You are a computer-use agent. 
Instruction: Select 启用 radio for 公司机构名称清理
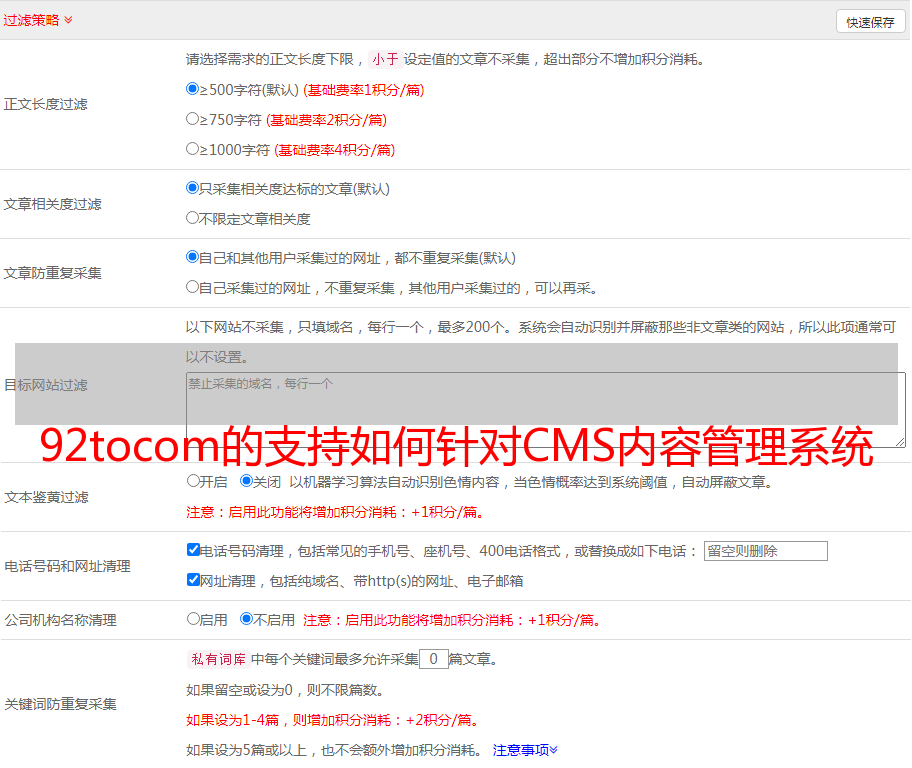tap(193, 618)
